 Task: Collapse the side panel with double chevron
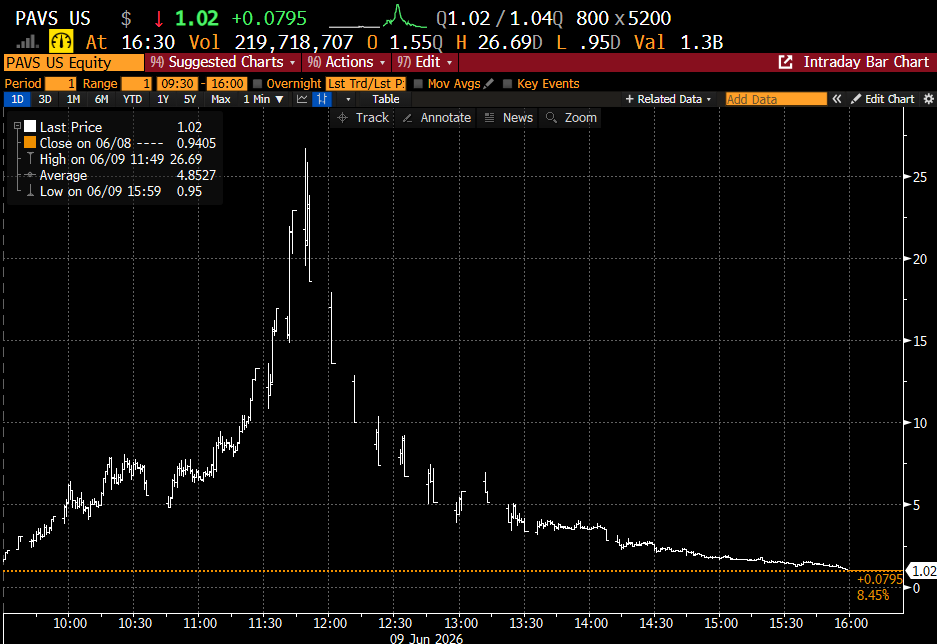pyautogui.click(x=837, y=99)
